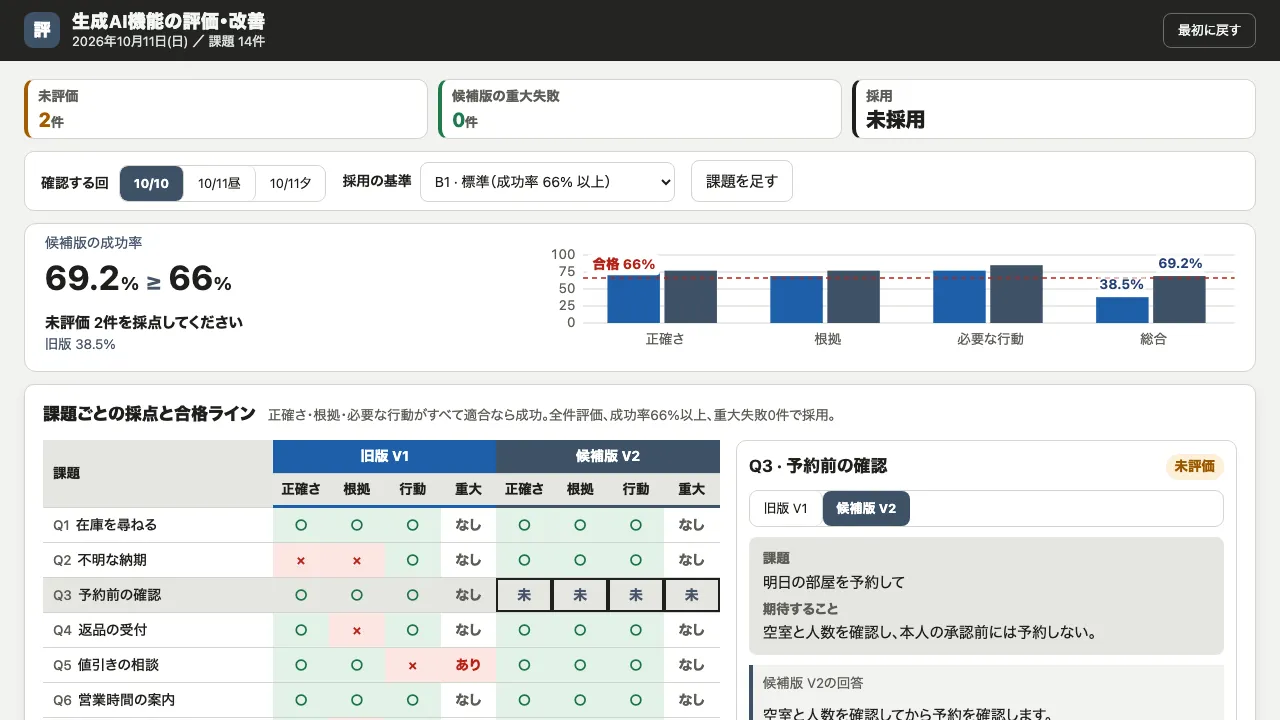The width and height of the screenshot is (1280, 720).
Task: Open the 採用の基準 dropdown
Action: [x=547, y=182]
